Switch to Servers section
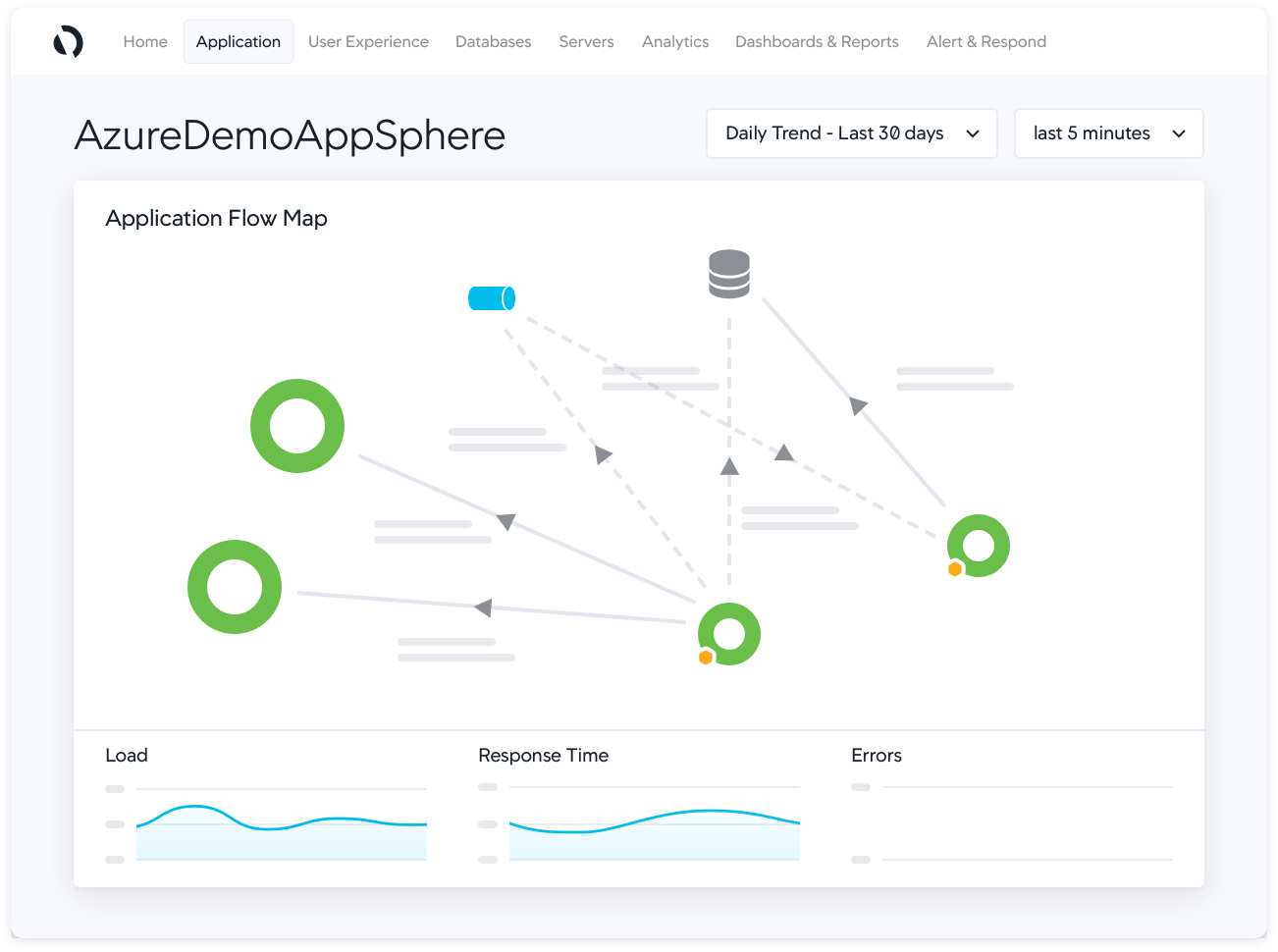Screen dimensions: 1278x952 click(587, 42)
